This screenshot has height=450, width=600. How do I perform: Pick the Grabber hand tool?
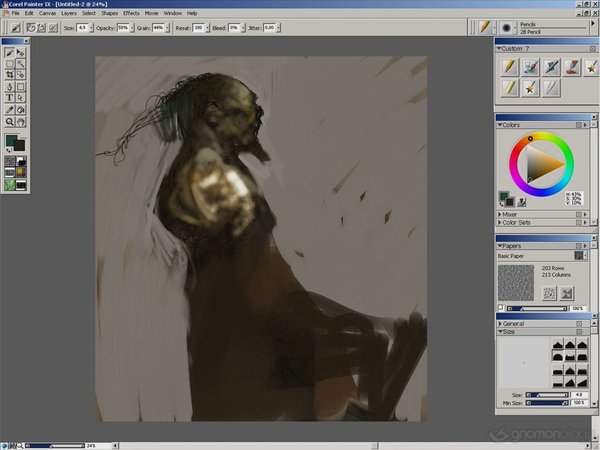(21, 122)
